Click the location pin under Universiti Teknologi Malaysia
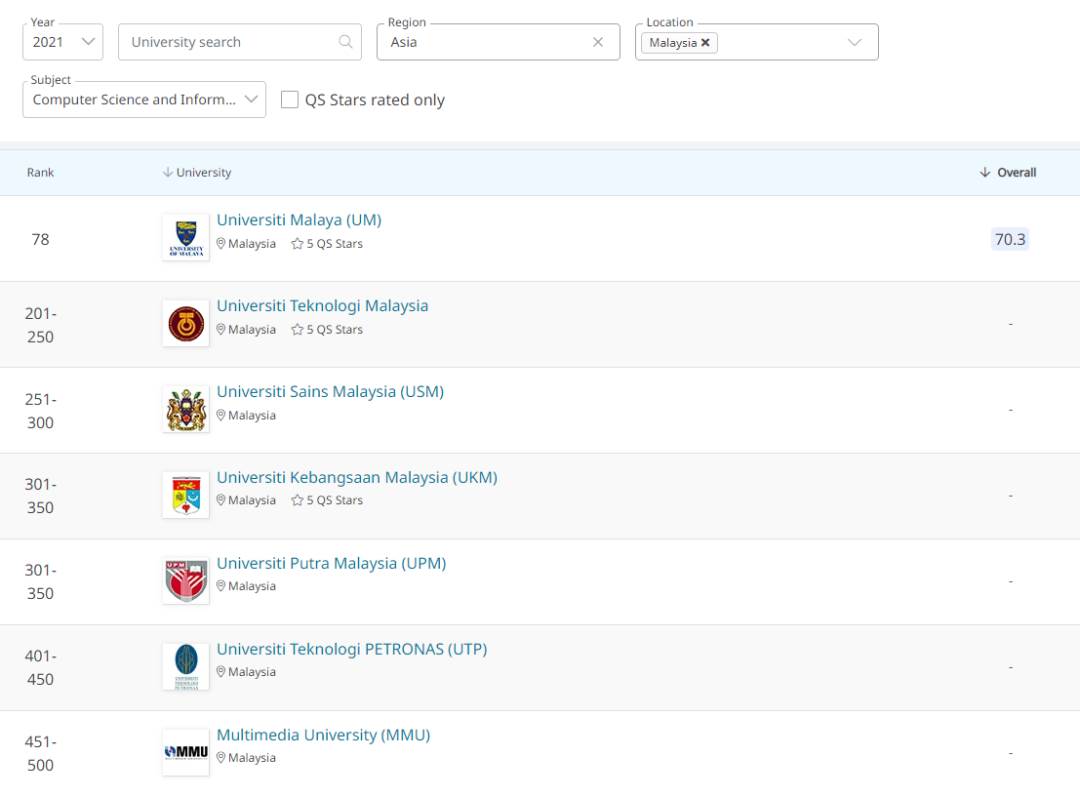 (221, 329)
